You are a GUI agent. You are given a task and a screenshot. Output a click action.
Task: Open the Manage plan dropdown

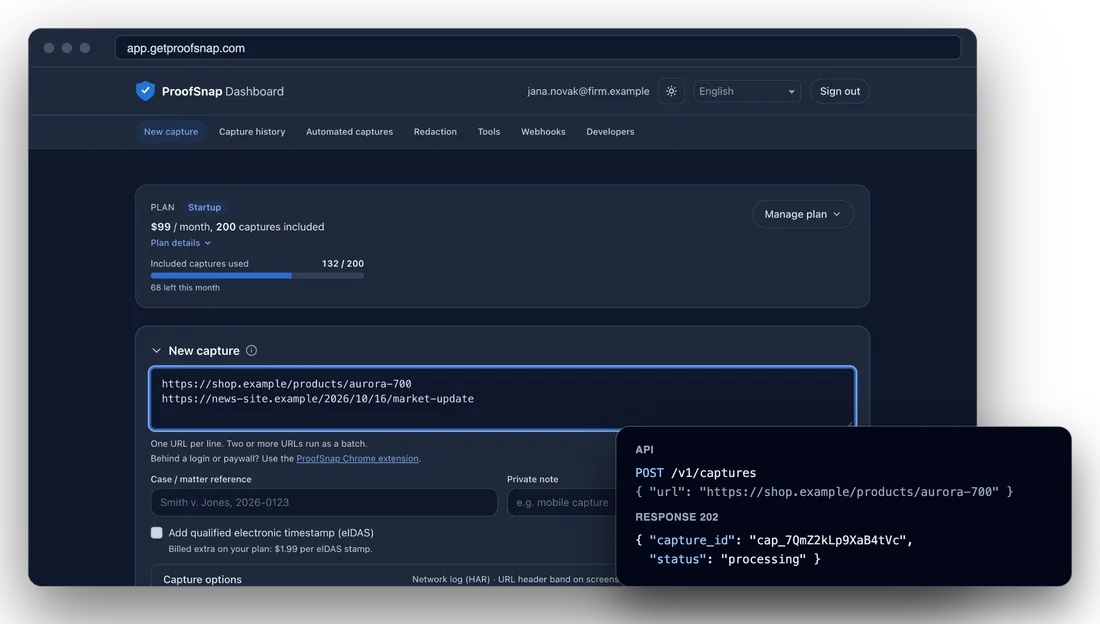point(803,214)
